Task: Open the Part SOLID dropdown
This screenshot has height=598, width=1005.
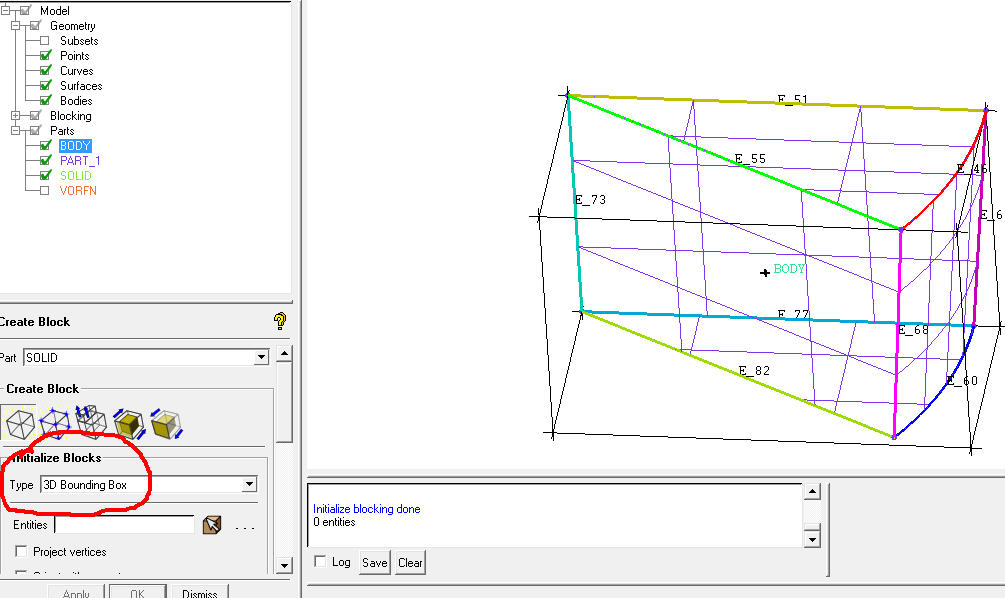Action: [261, 357]
